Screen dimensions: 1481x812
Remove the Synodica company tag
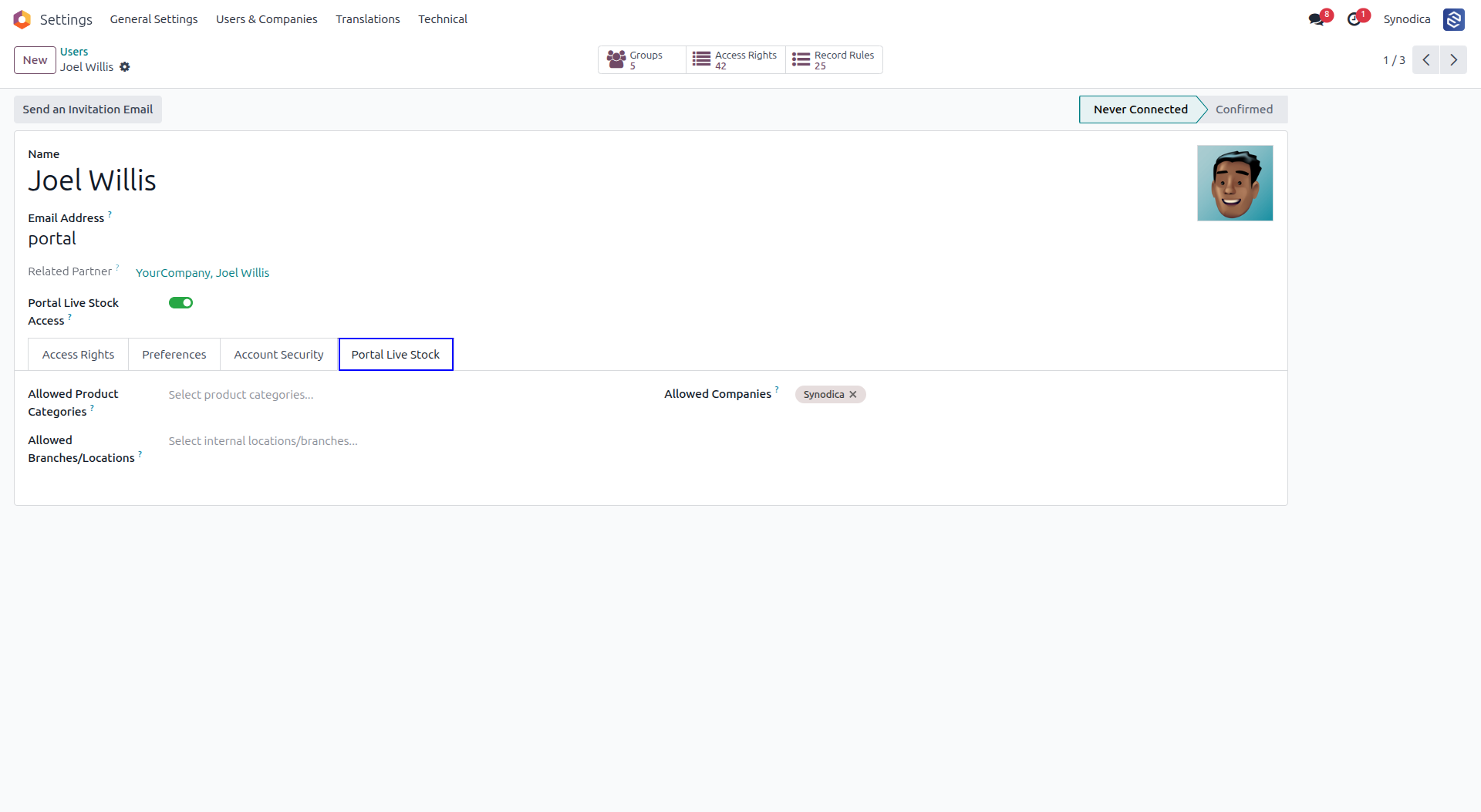[x=853, y=395]
